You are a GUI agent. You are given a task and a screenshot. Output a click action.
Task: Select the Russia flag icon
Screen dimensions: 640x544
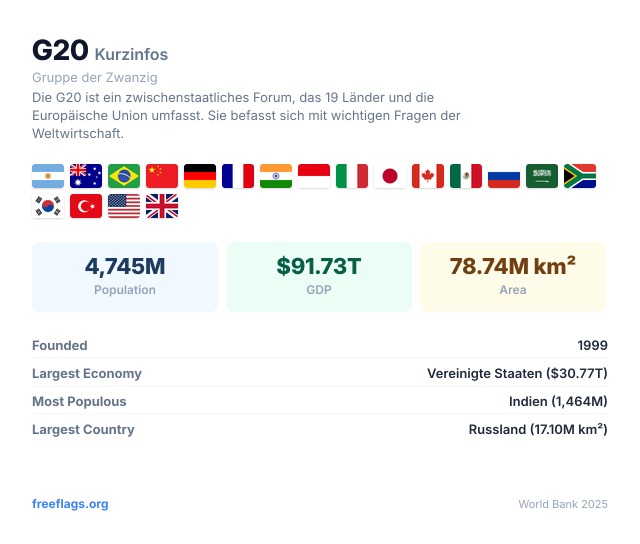504,176
